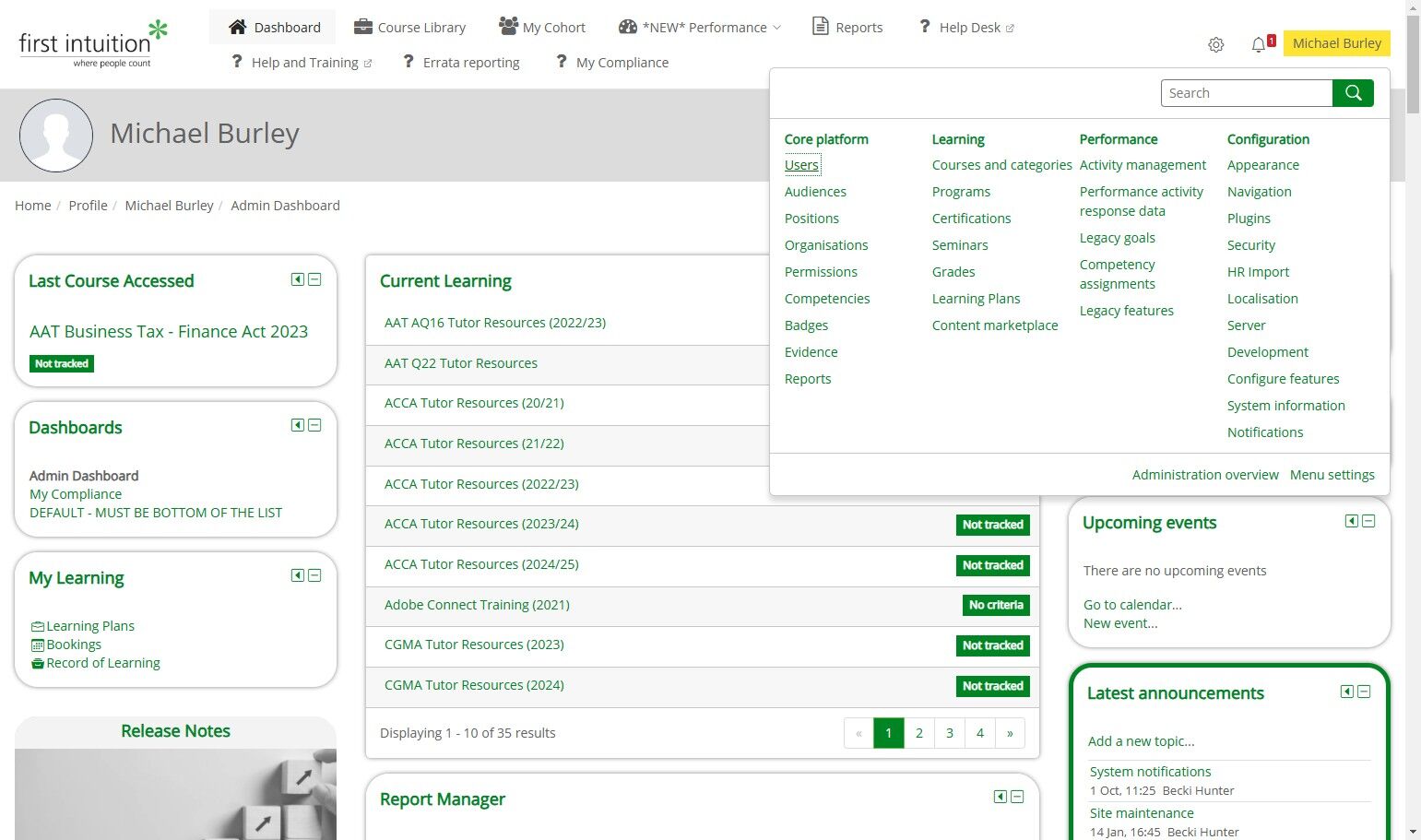Viewport: 1421px width, 840px height.
Task: Click the Record of Learning icon
Action: tap(38, 664)
